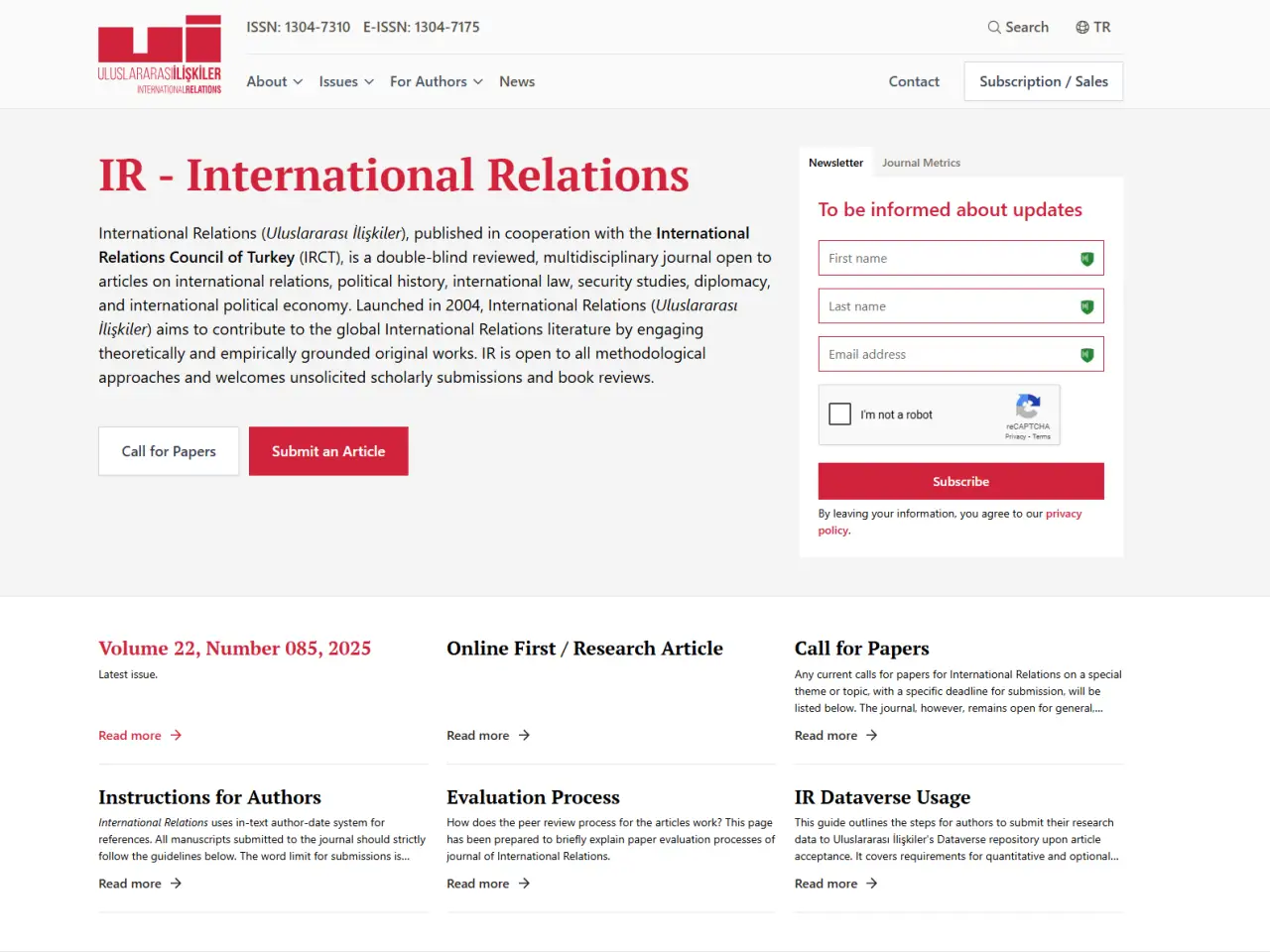Switch to the Newsletter tab
This screenshot has width=1270, height=952.
(835, 163)
